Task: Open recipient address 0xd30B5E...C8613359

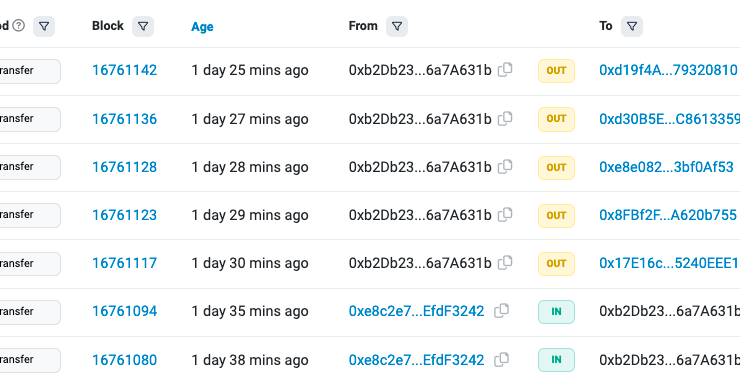Action: (x=669, y=119)
